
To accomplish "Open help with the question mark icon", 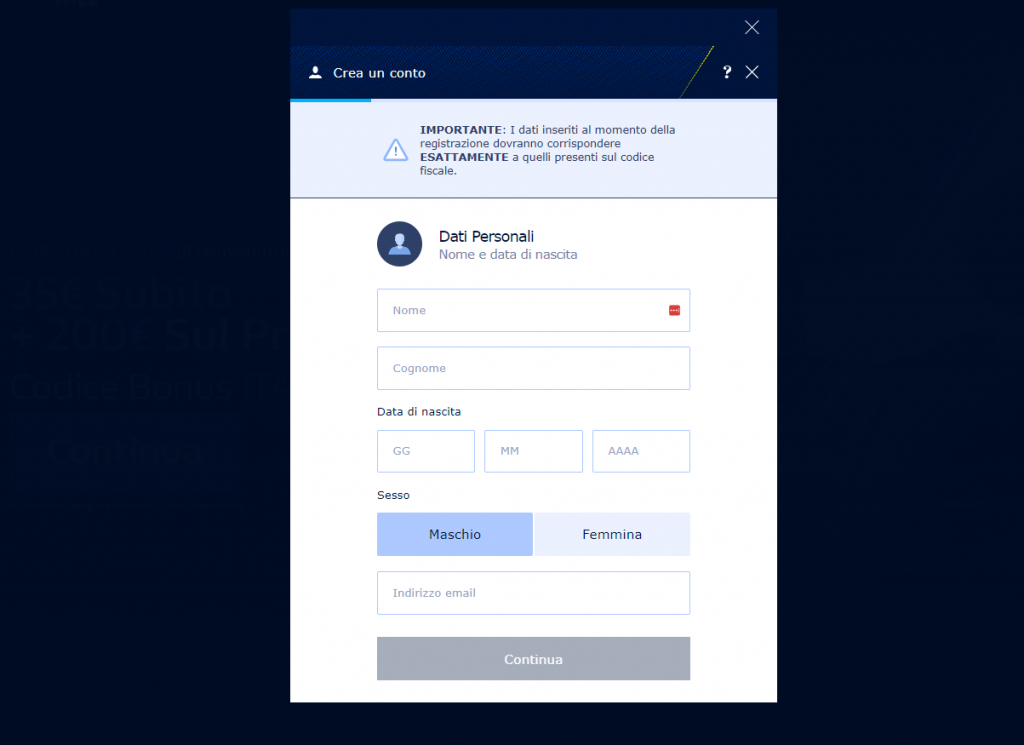I will click(x=727, y=72).
